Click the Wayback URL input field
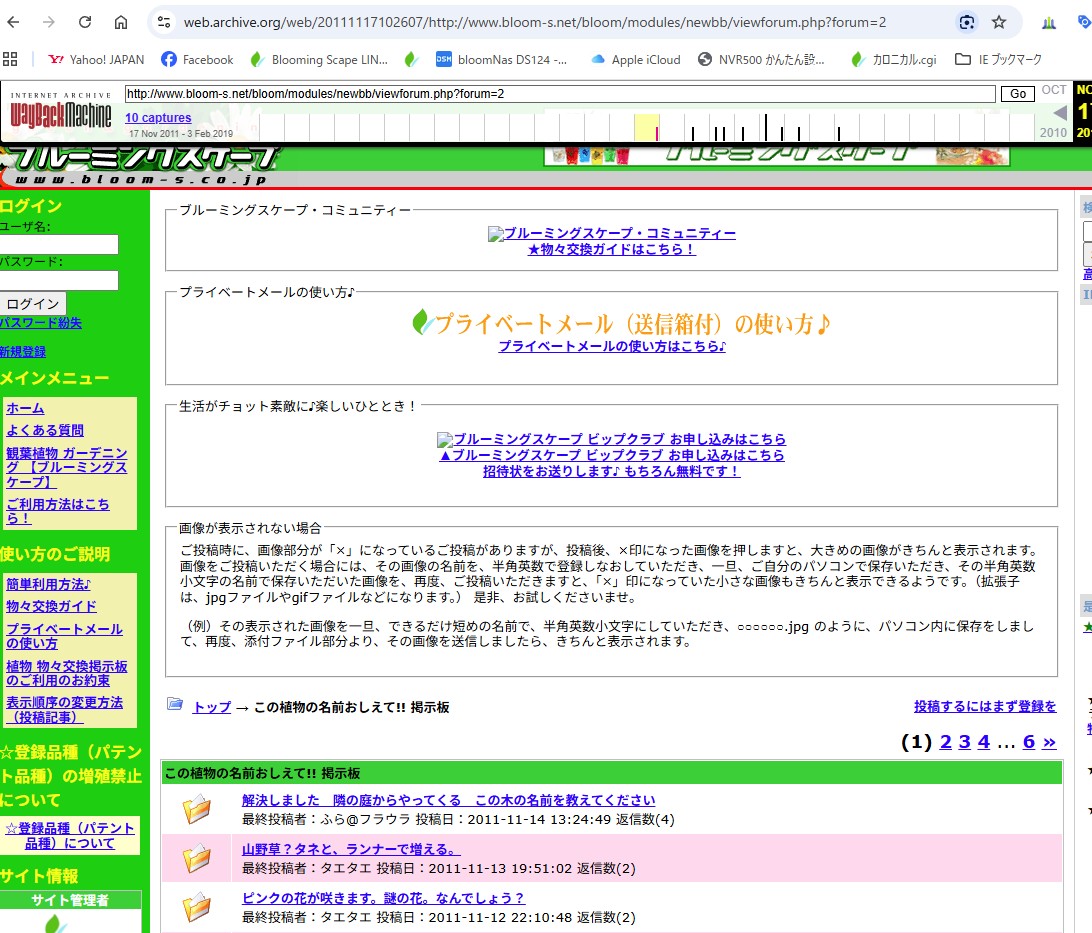The width and height of the screenshot is (1092, 933). (x=560, y=94)
